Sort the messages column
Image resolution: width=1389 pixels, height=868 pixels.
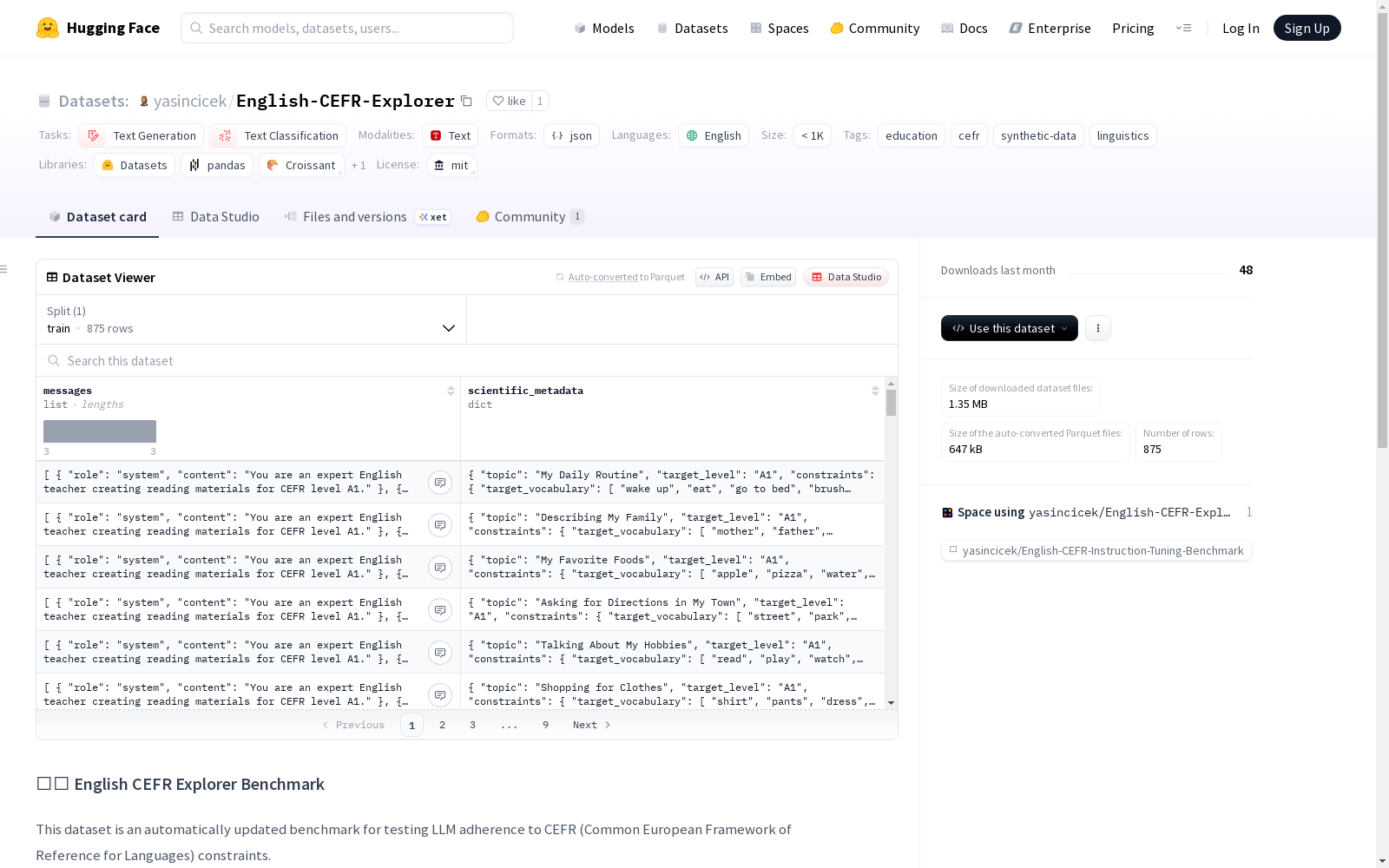tap(451, 391)
